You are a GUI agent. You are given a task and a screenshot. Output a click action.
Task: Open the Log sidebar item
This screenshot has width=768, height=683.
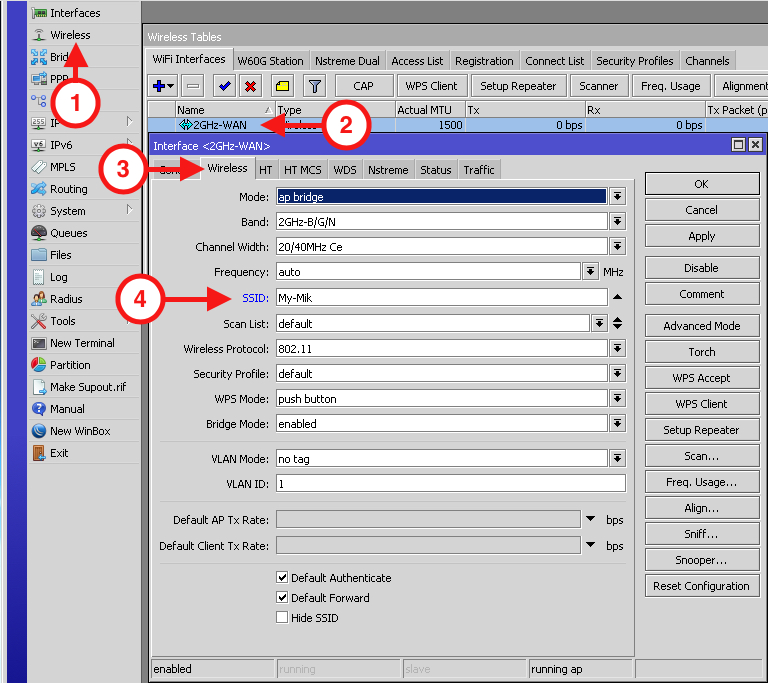click(84, 277)
